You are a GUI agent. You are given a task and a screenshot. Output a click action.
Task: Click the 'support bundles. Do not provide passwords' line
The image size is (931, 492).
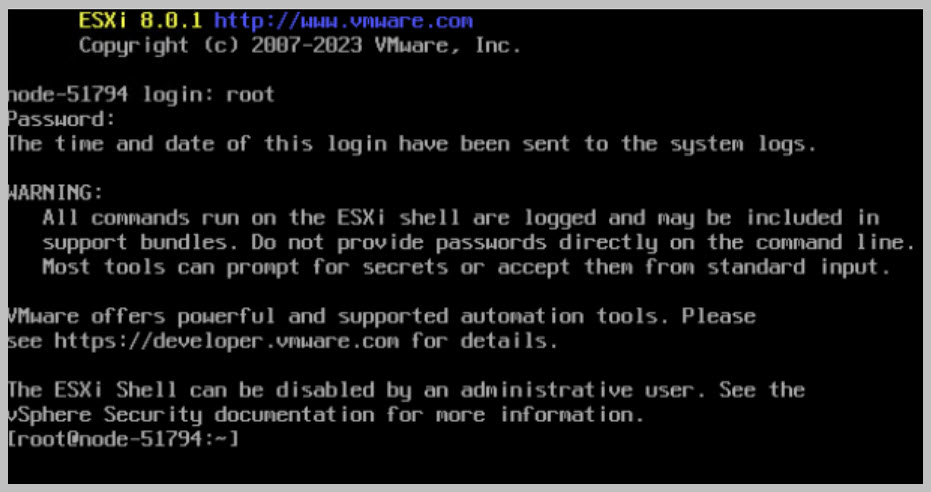coord(478,242)
